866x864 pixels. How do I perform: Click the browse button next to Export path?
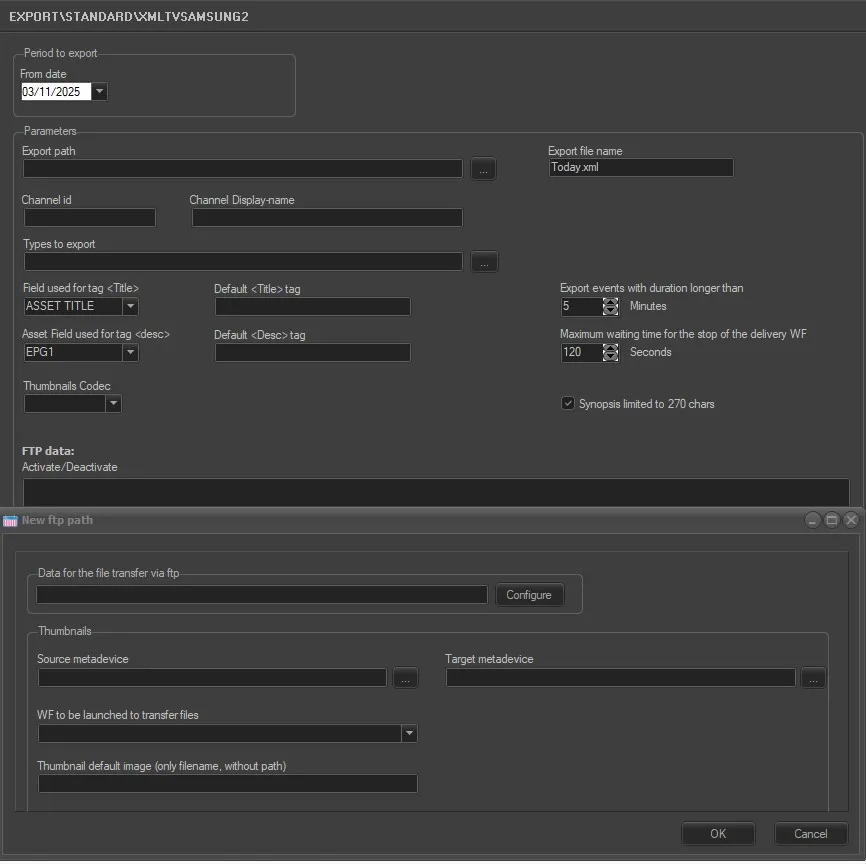tap(483, 170)
